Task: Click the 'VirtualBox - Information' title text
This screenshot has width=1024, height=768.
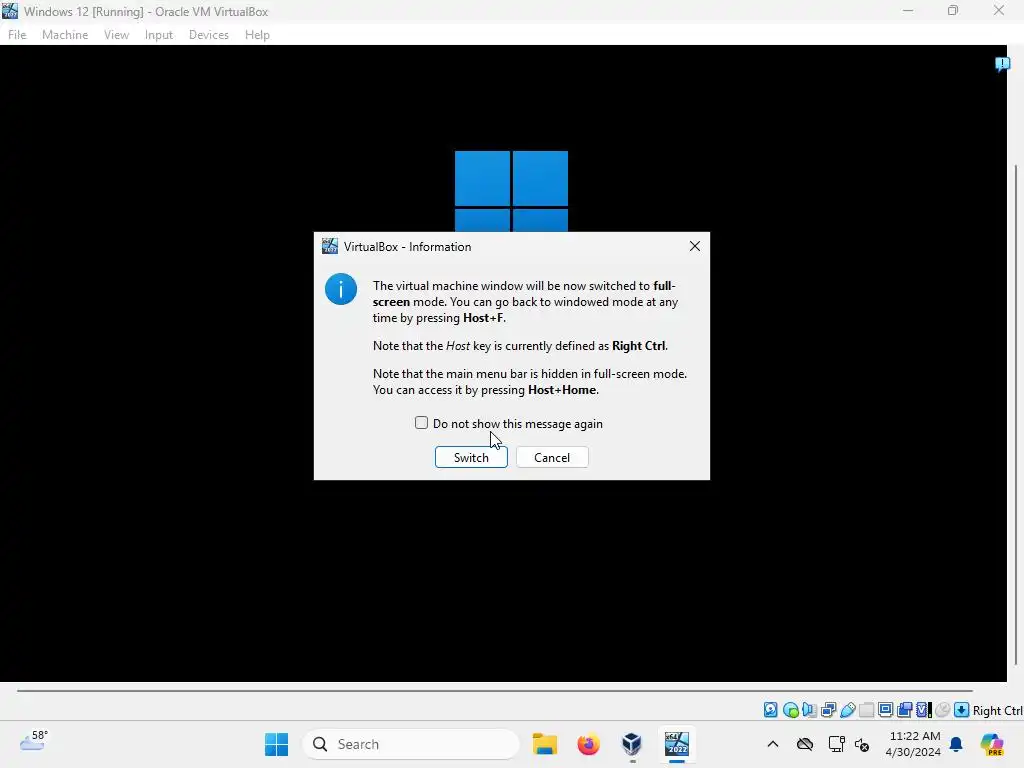Action: [x=408, y=247]
